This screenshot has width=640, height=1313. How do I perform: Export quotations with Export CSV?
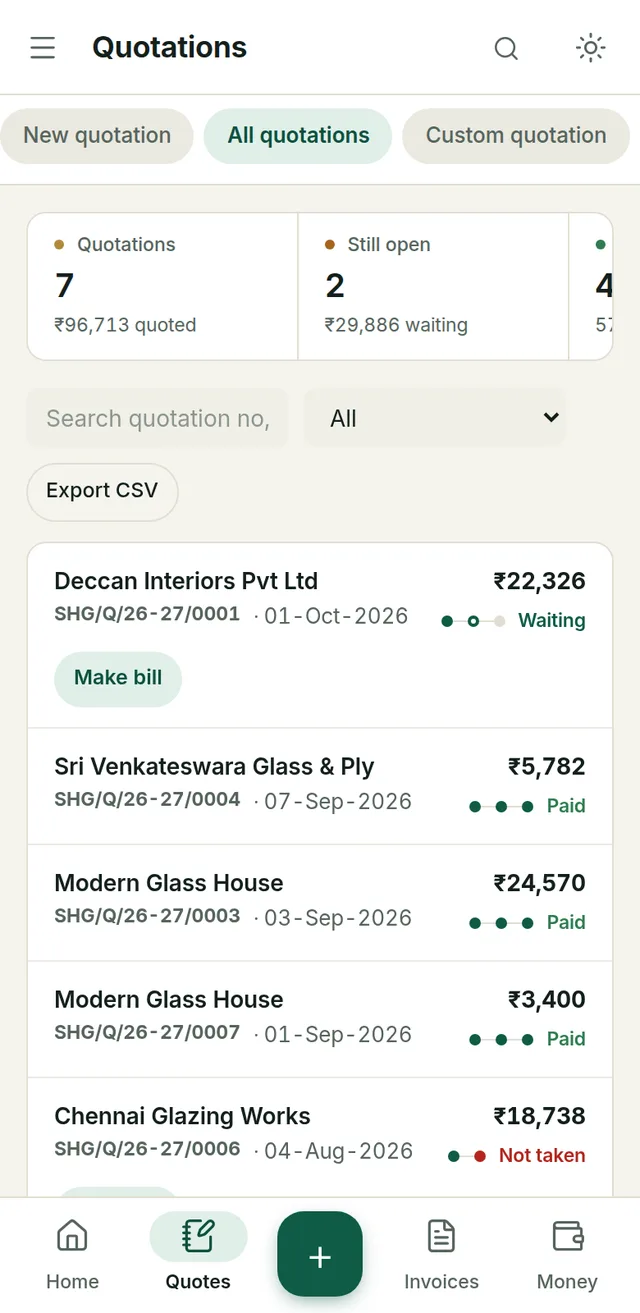[102, 491]
